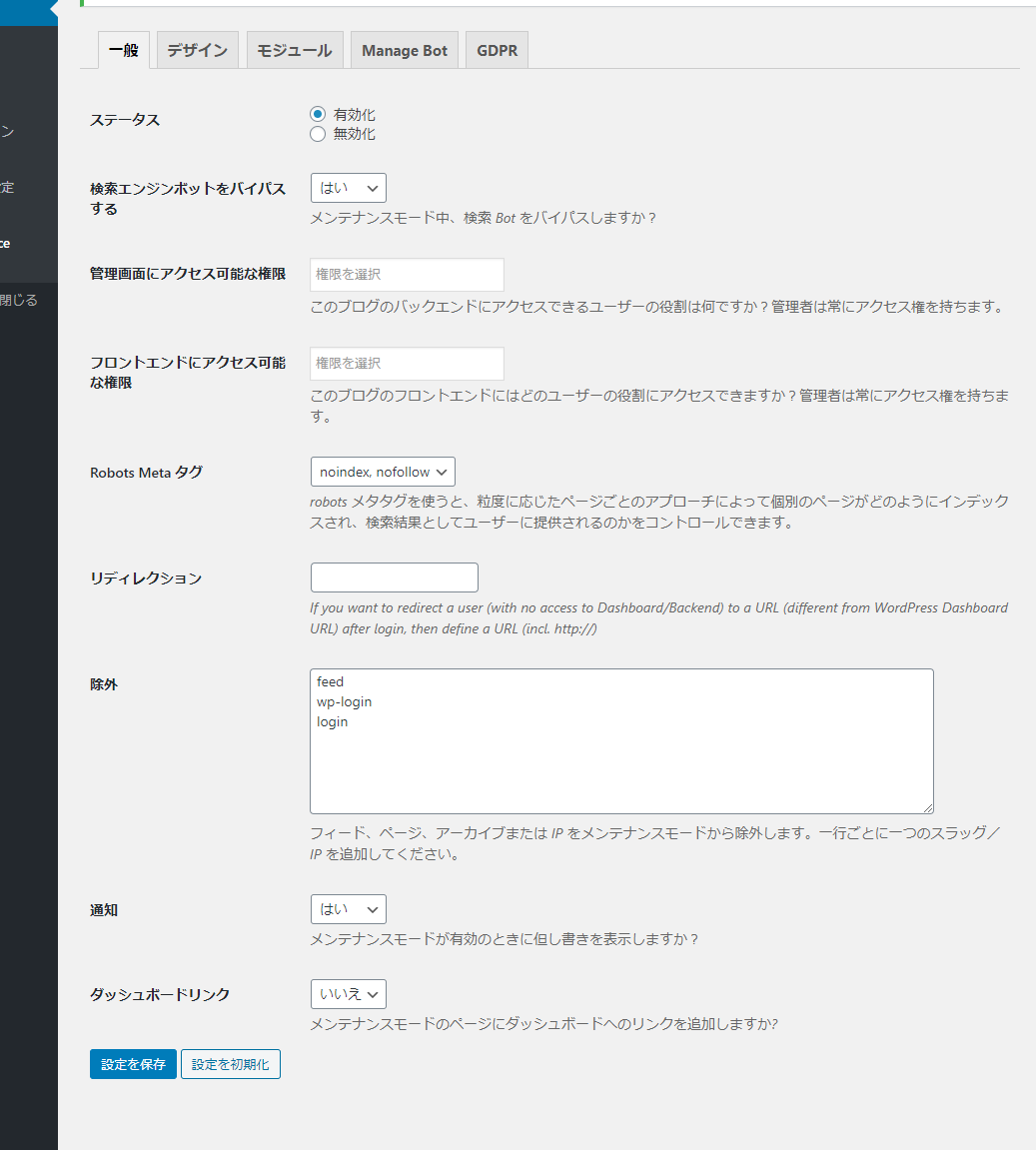Click the backend access role selection field
Screen dimensions: 1036x1150
407,275
